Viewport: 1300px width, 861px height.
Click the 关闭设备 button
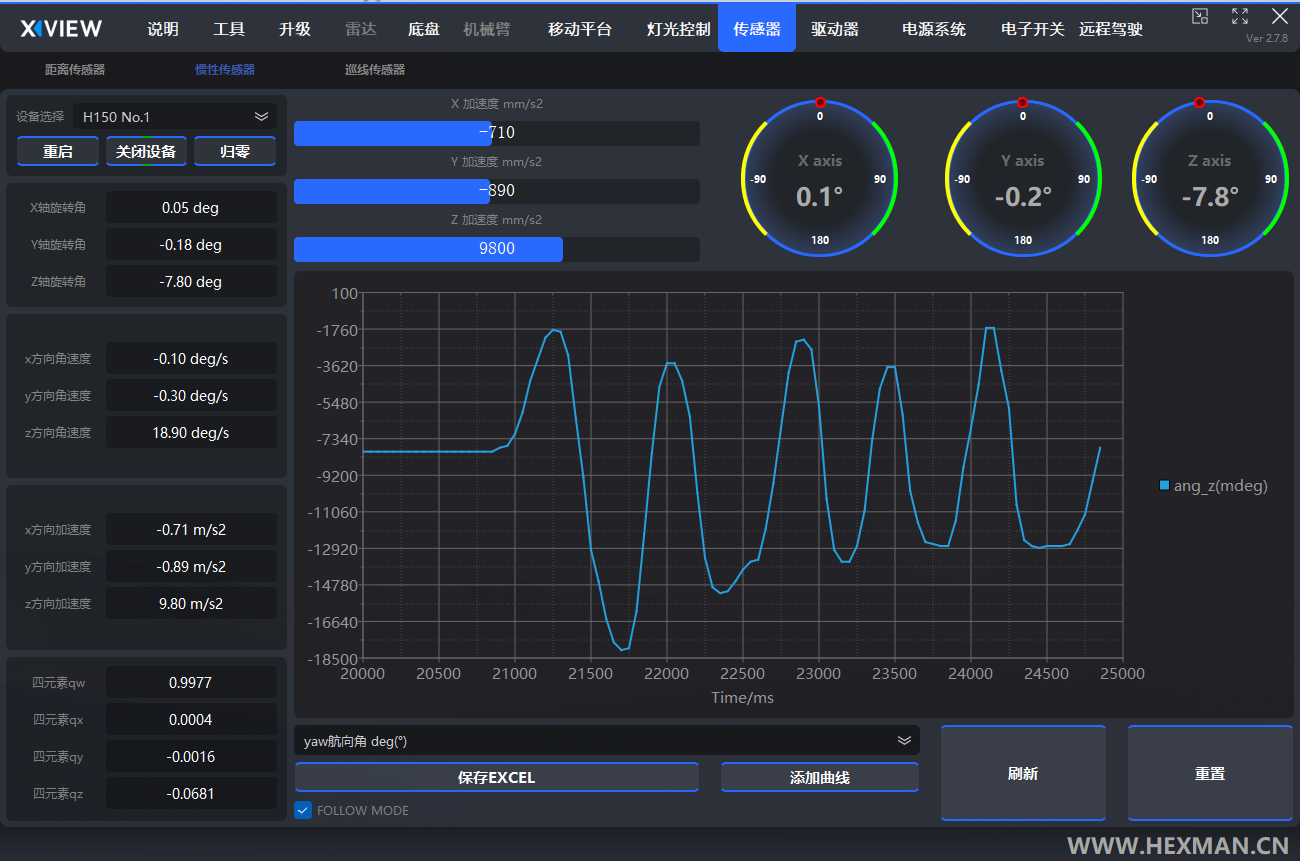(x=146, y=151)
